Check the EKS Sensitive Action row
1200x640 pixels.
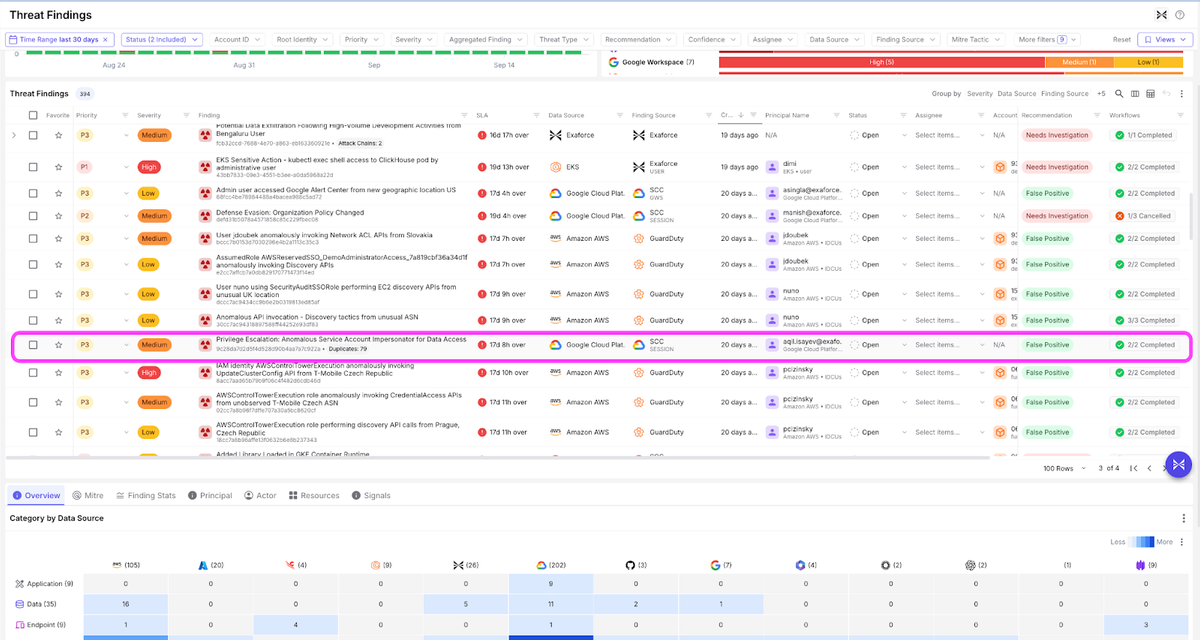coord(33,167)
